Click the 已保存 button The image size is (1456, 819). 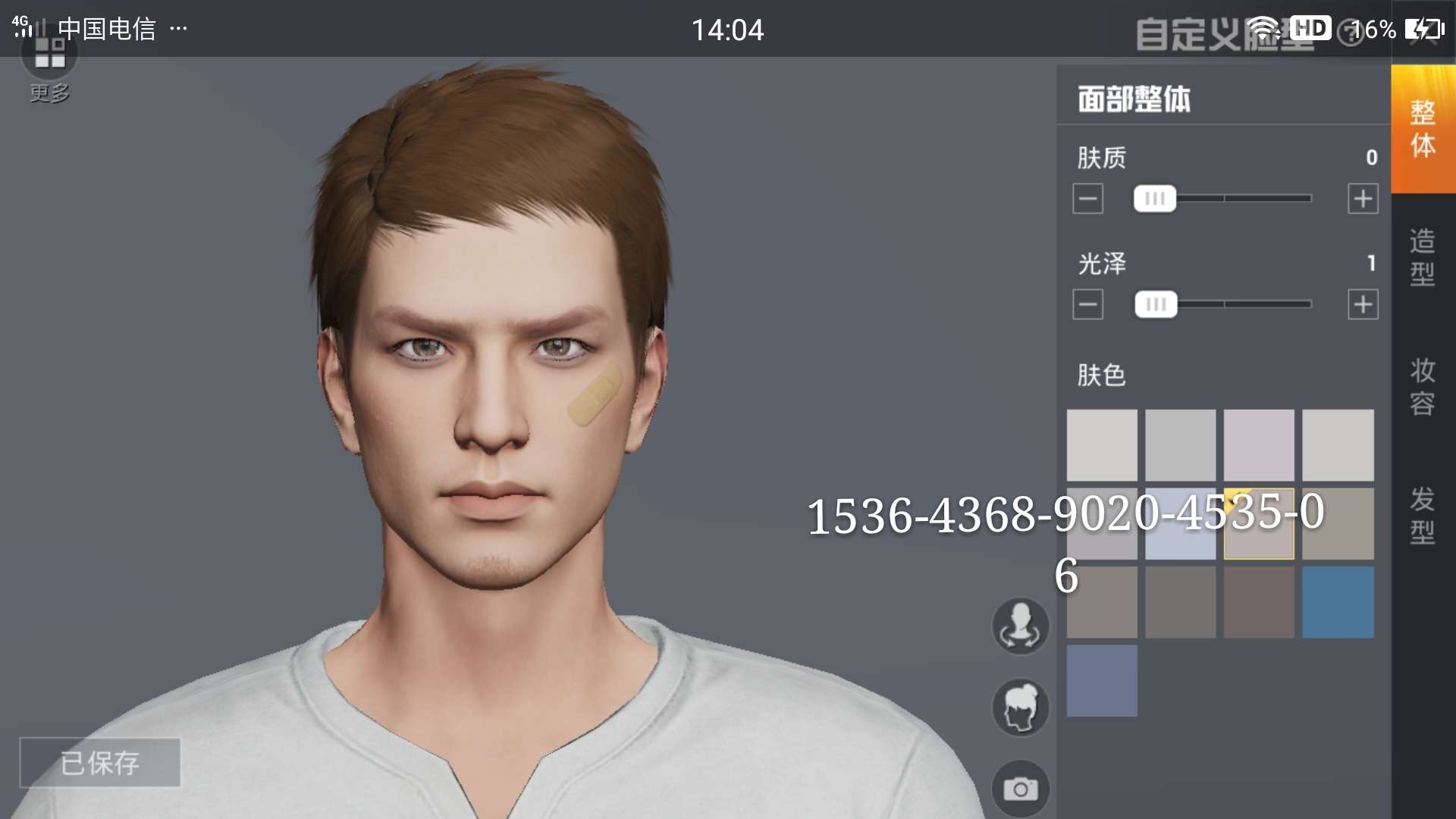(x=100, y=763)
